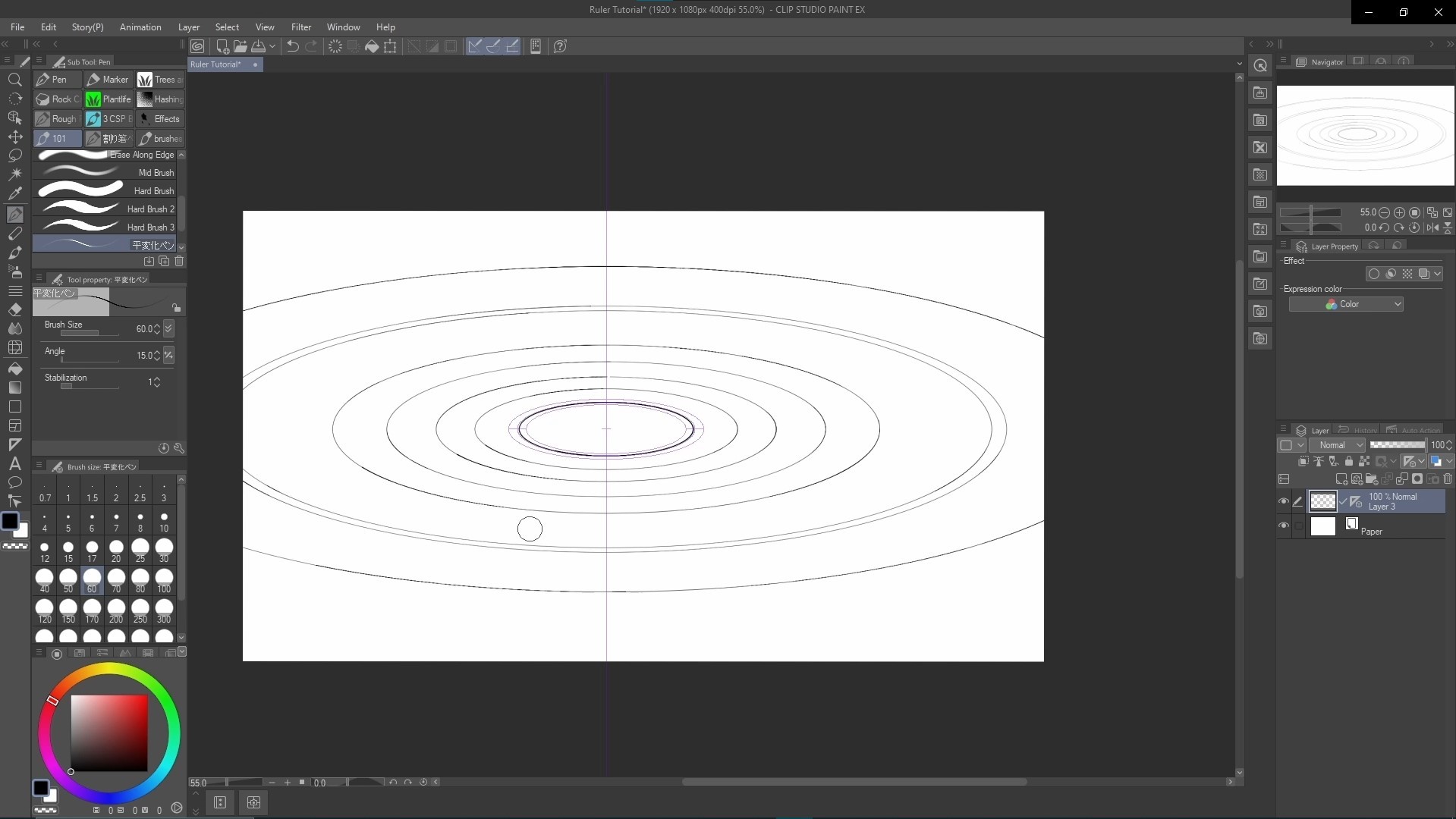Choose the Marker sub tool group

click(108, 80)
